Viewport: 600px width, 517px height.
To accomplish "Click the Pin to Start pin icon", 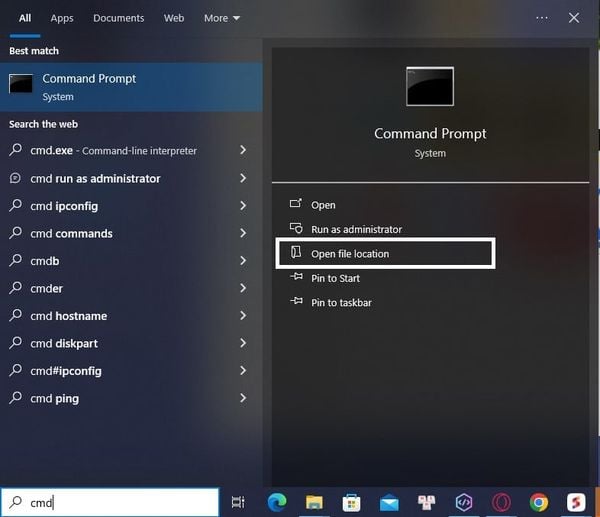I will 297,277.
